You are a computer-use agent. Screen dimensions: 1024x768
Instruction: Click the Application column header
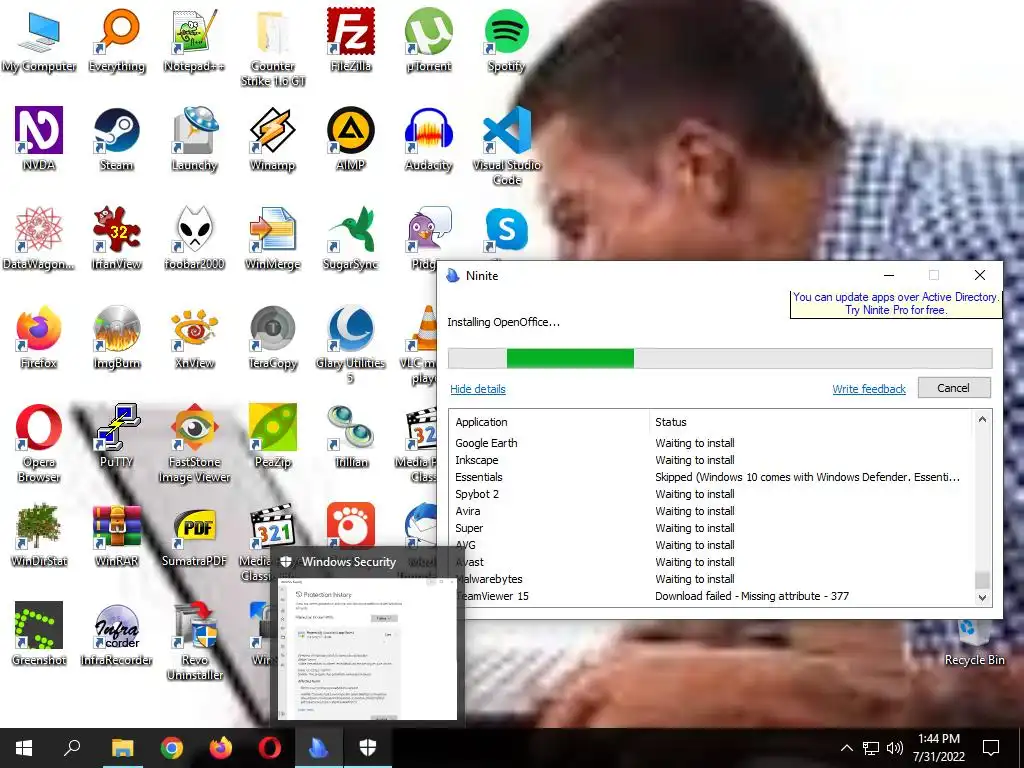pos(549,422)
